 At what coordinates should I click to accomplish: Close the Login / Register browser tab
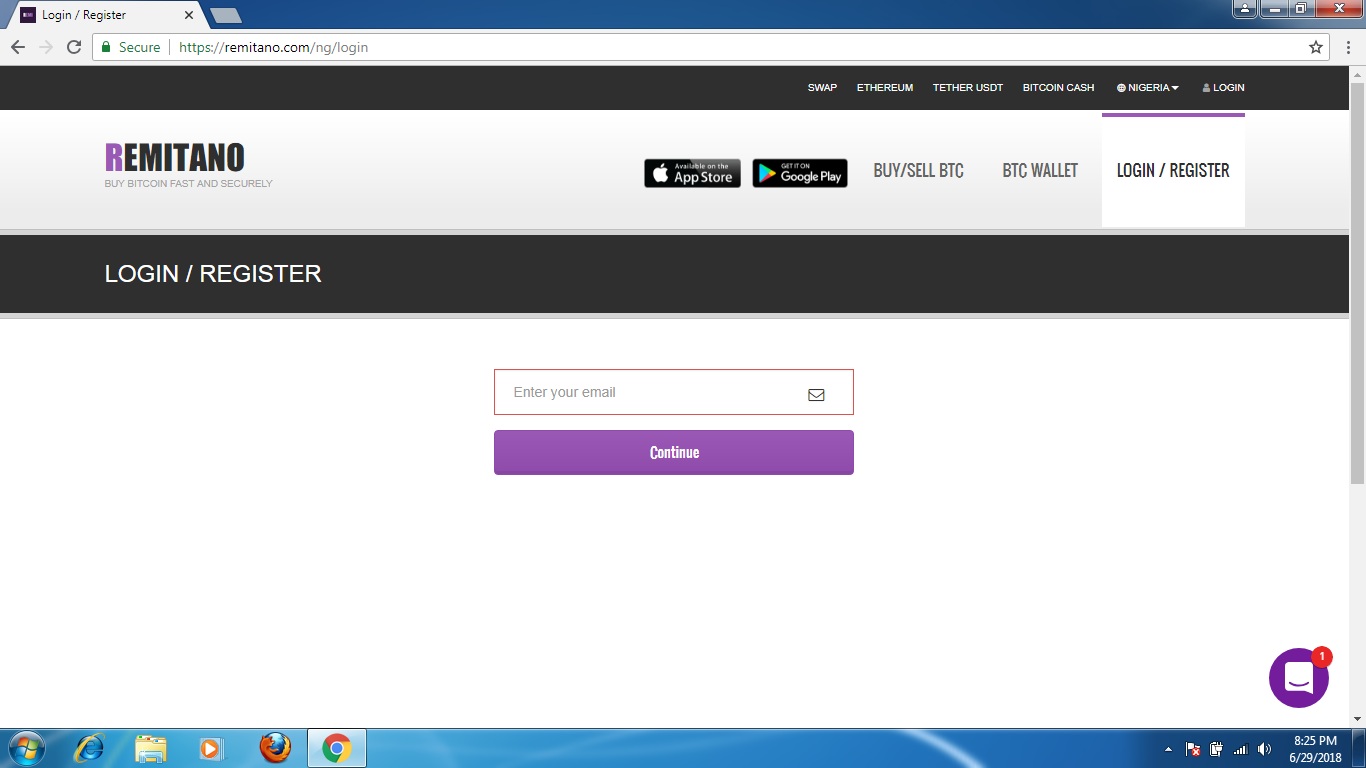point(189,15)
